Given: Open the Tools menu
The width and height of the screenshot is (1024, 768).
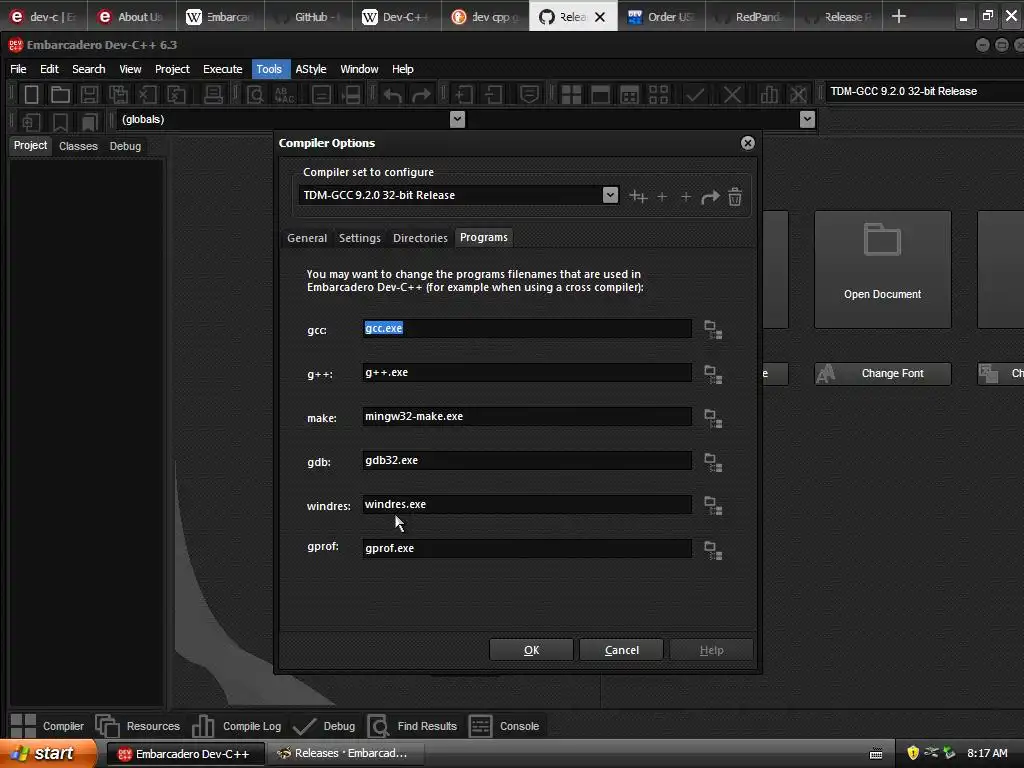Looking at the screenshot, I should point(268,69).
